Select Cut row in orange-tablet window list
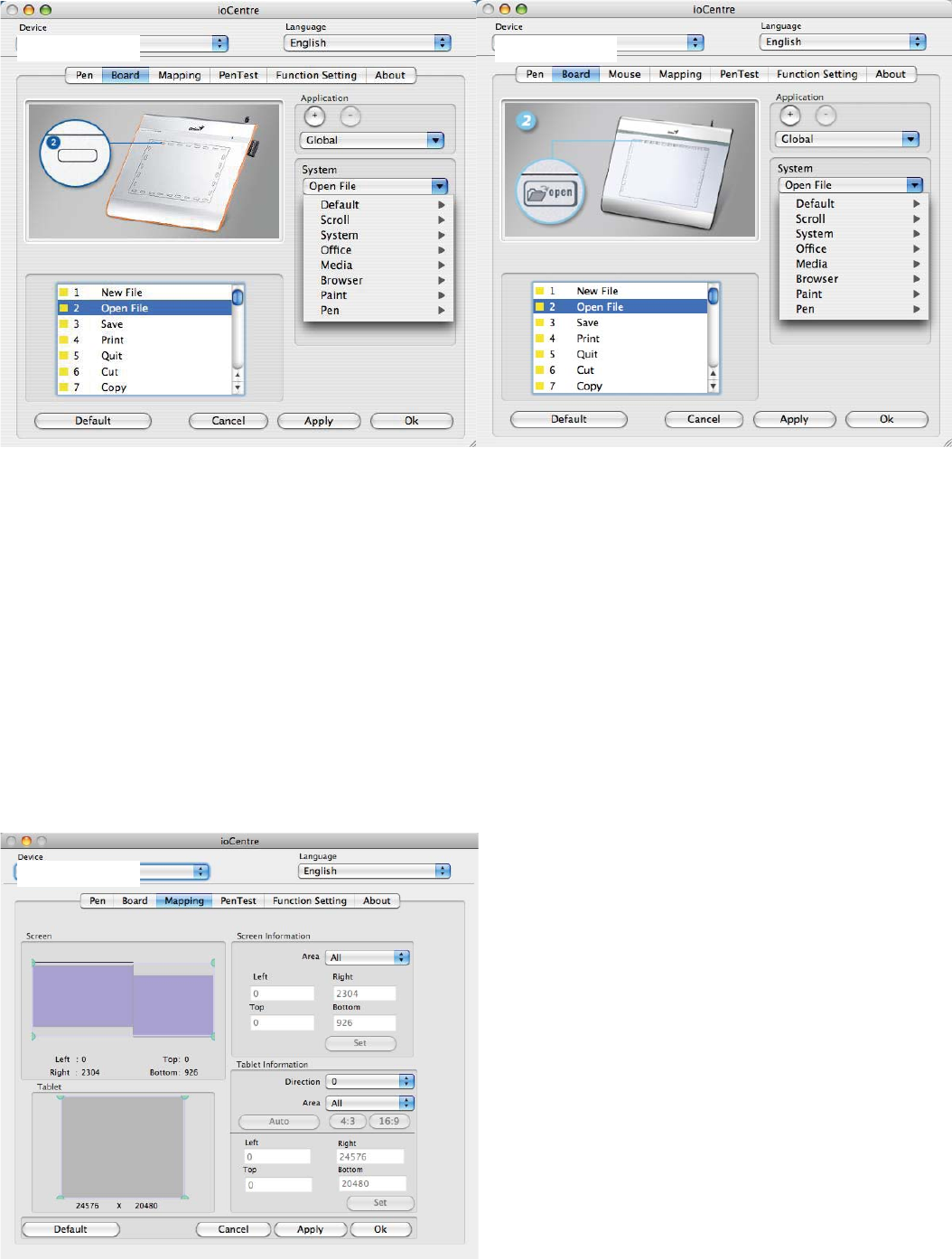The width and height of the screenshot is (952, 1259). coord(145,372)
